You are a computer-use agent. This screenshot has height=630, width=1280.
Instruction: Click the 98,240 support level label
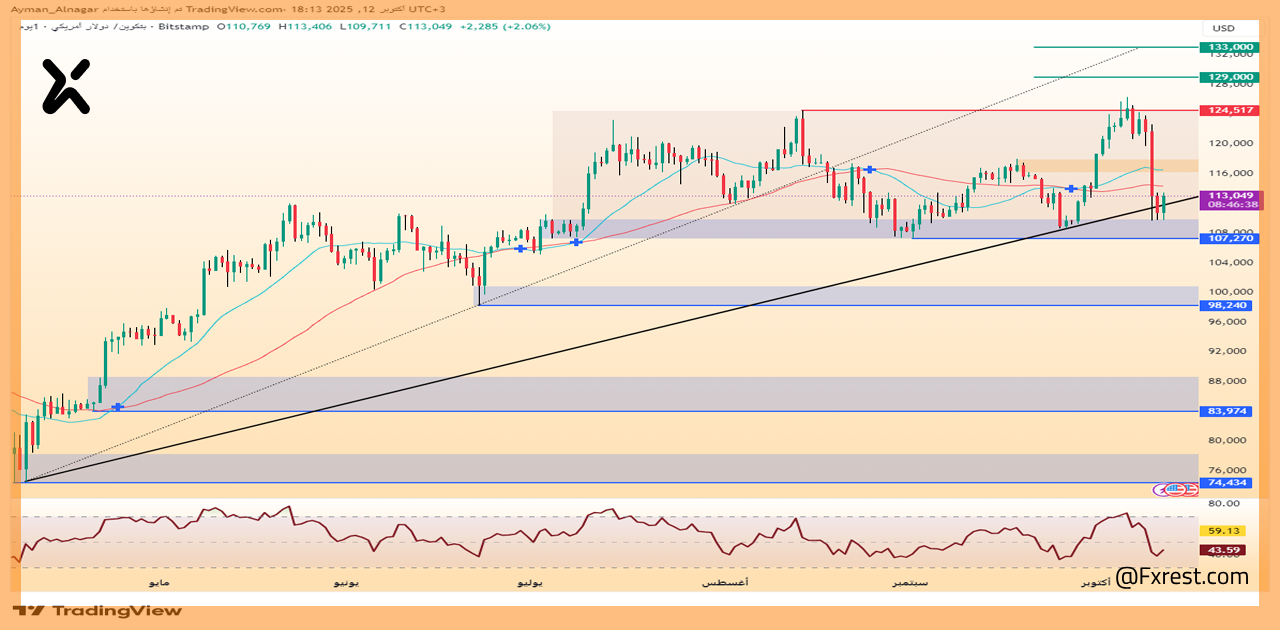1230,306
